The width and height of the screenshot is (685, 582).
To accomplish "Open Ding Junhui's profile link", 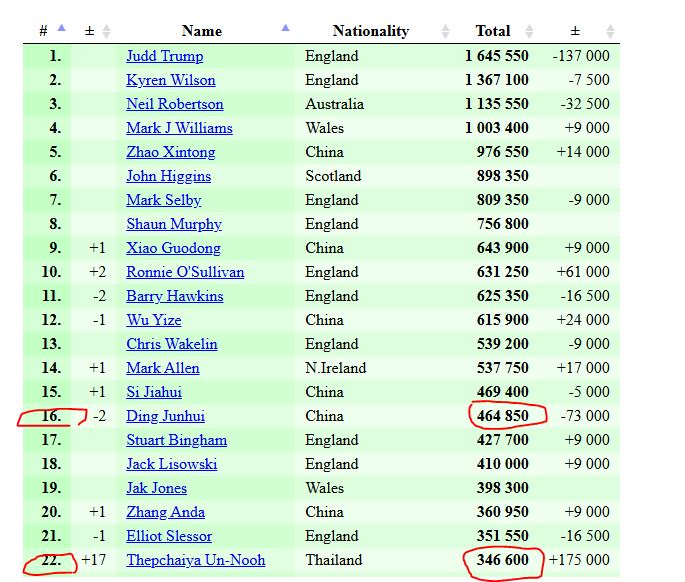I will pyautogui.click(x=166, y=416).
